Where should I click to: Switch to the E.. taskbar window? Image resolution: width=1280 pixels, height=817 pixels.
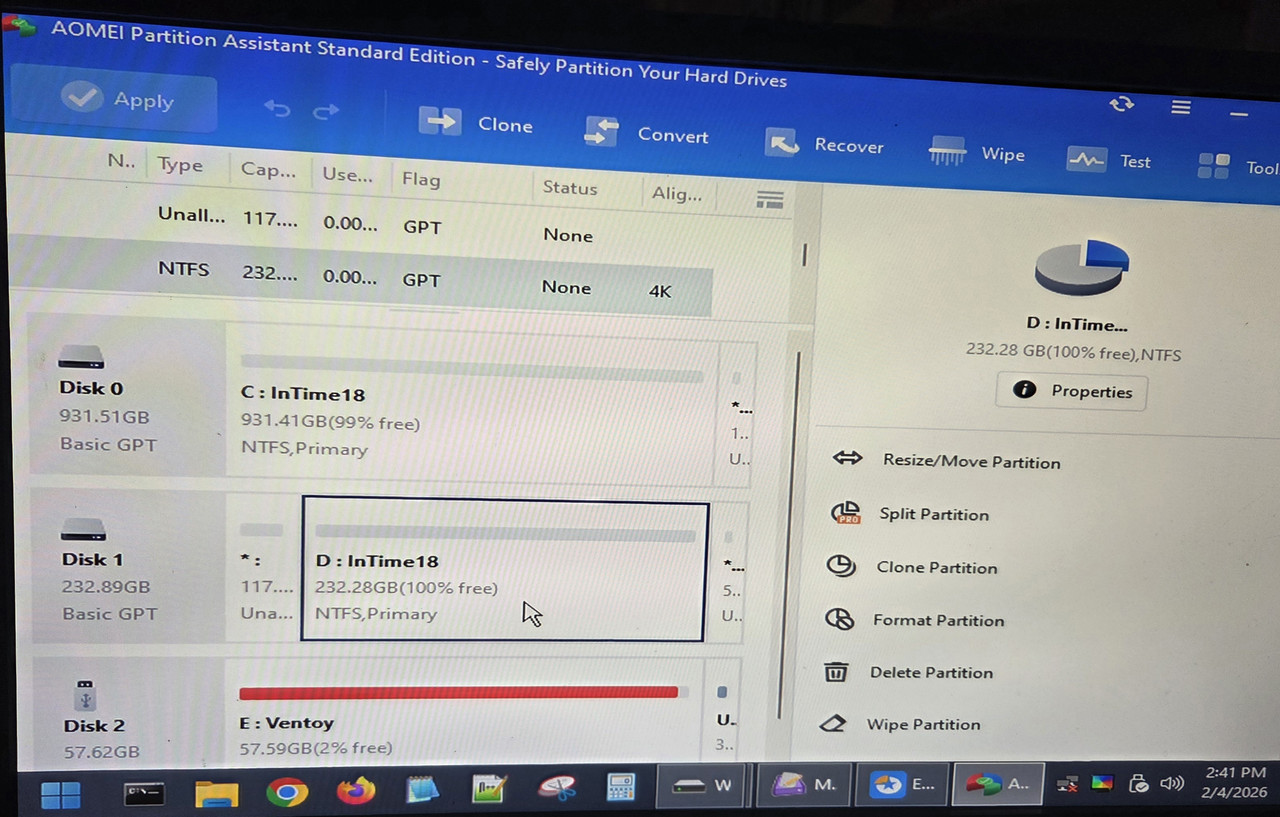[901, 784]
